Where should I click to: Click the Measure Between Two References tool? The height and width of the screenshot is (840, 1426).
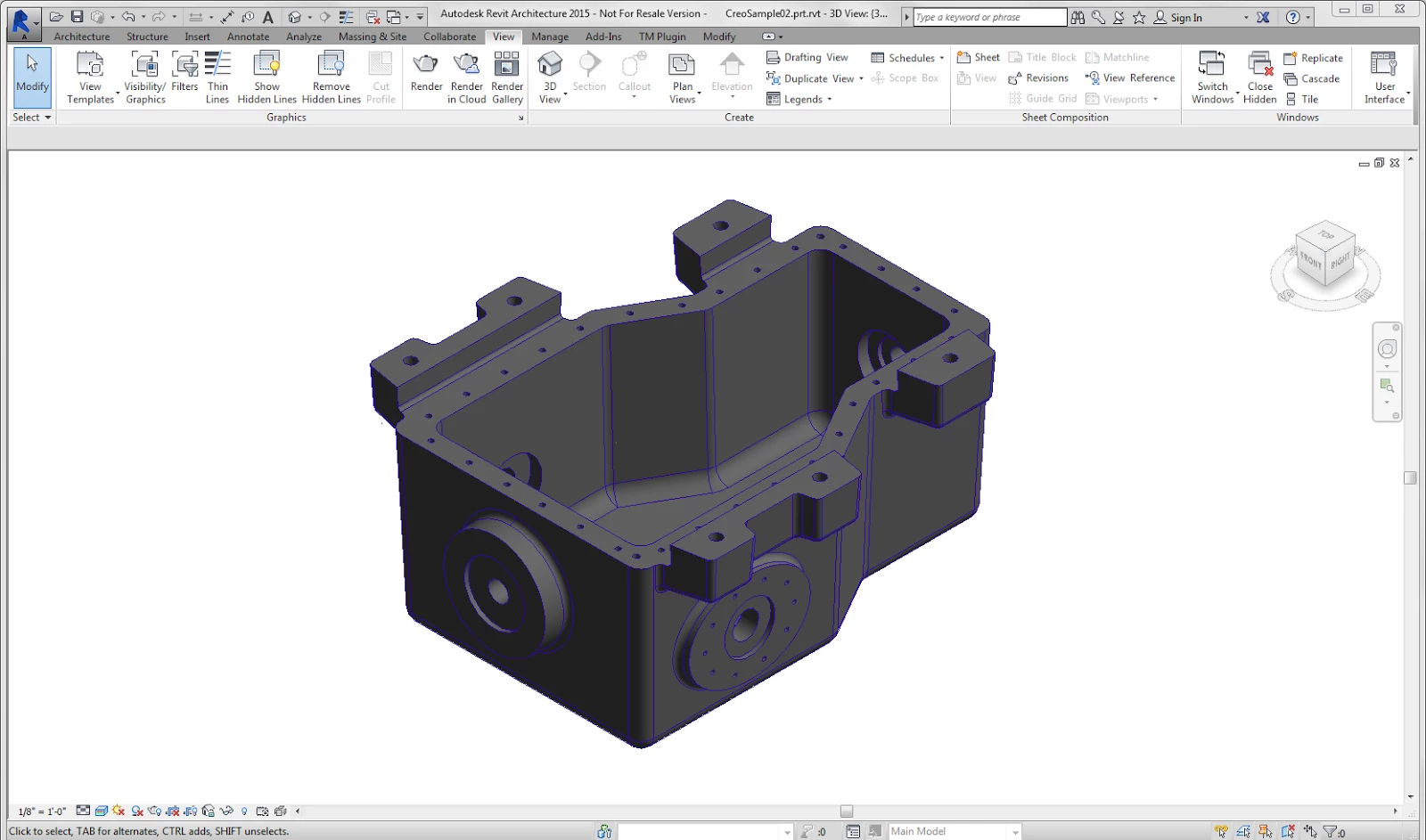pyautogui.click(x=228, y=17)
